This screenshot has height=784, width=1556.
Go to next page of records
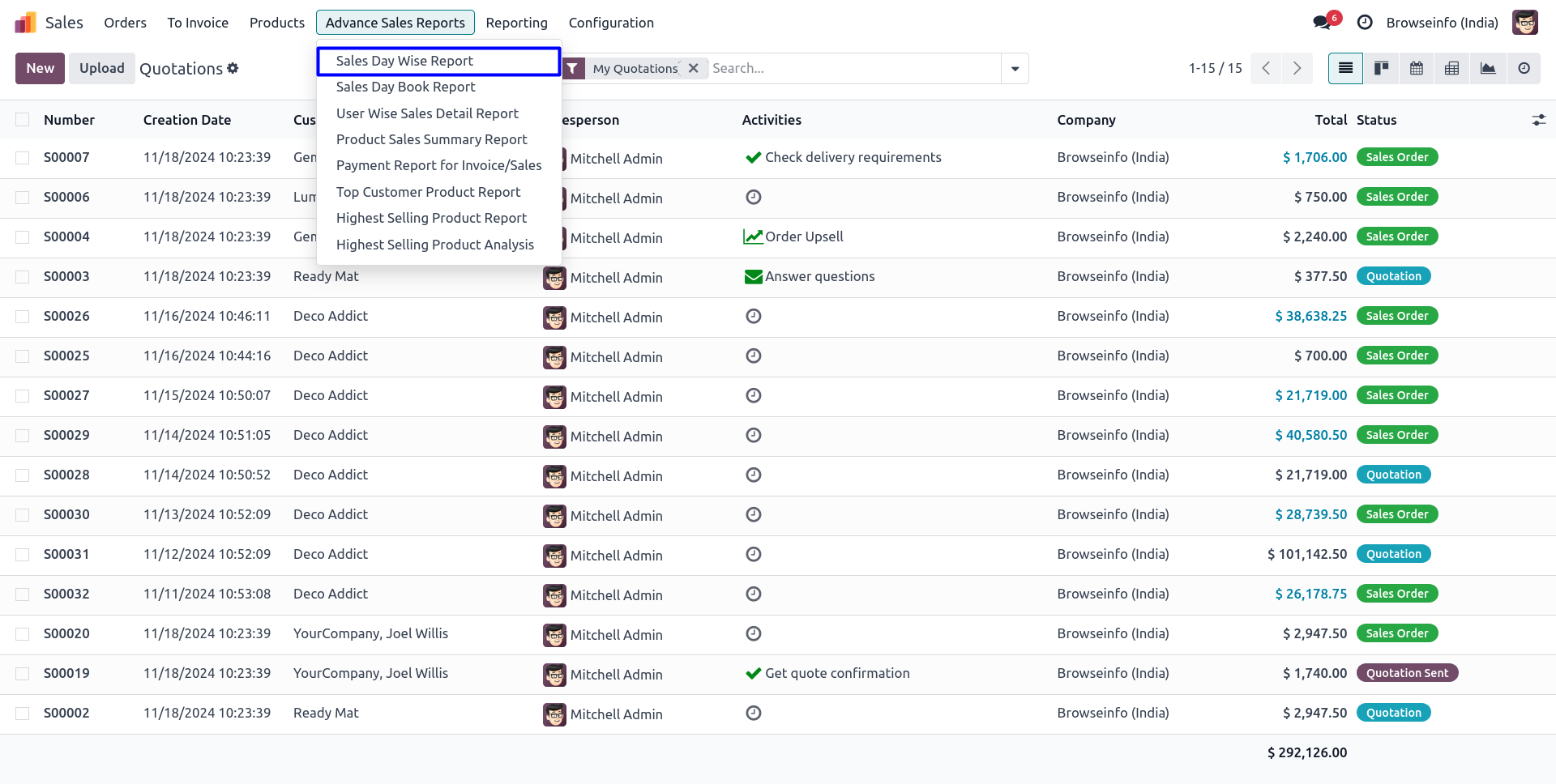tap(1297, 69)
